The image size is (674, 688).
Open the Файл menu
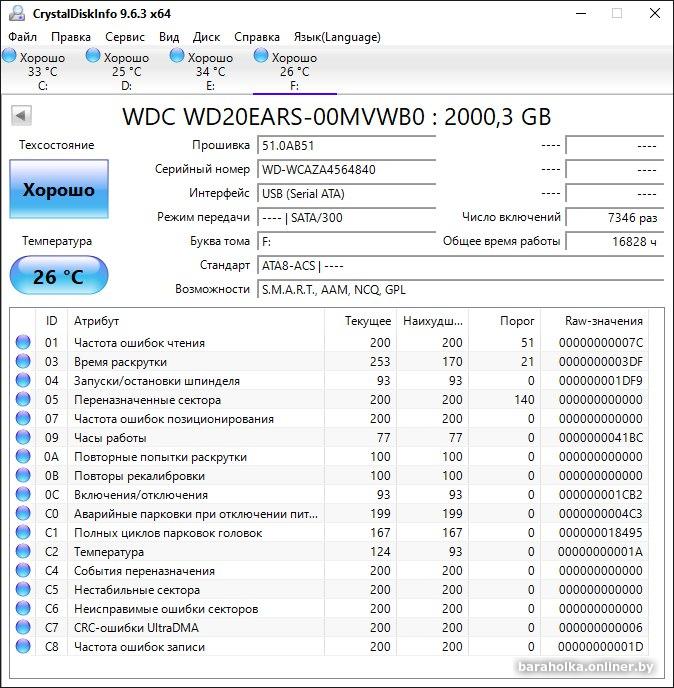pyautogui.click(x=22, y=37)
